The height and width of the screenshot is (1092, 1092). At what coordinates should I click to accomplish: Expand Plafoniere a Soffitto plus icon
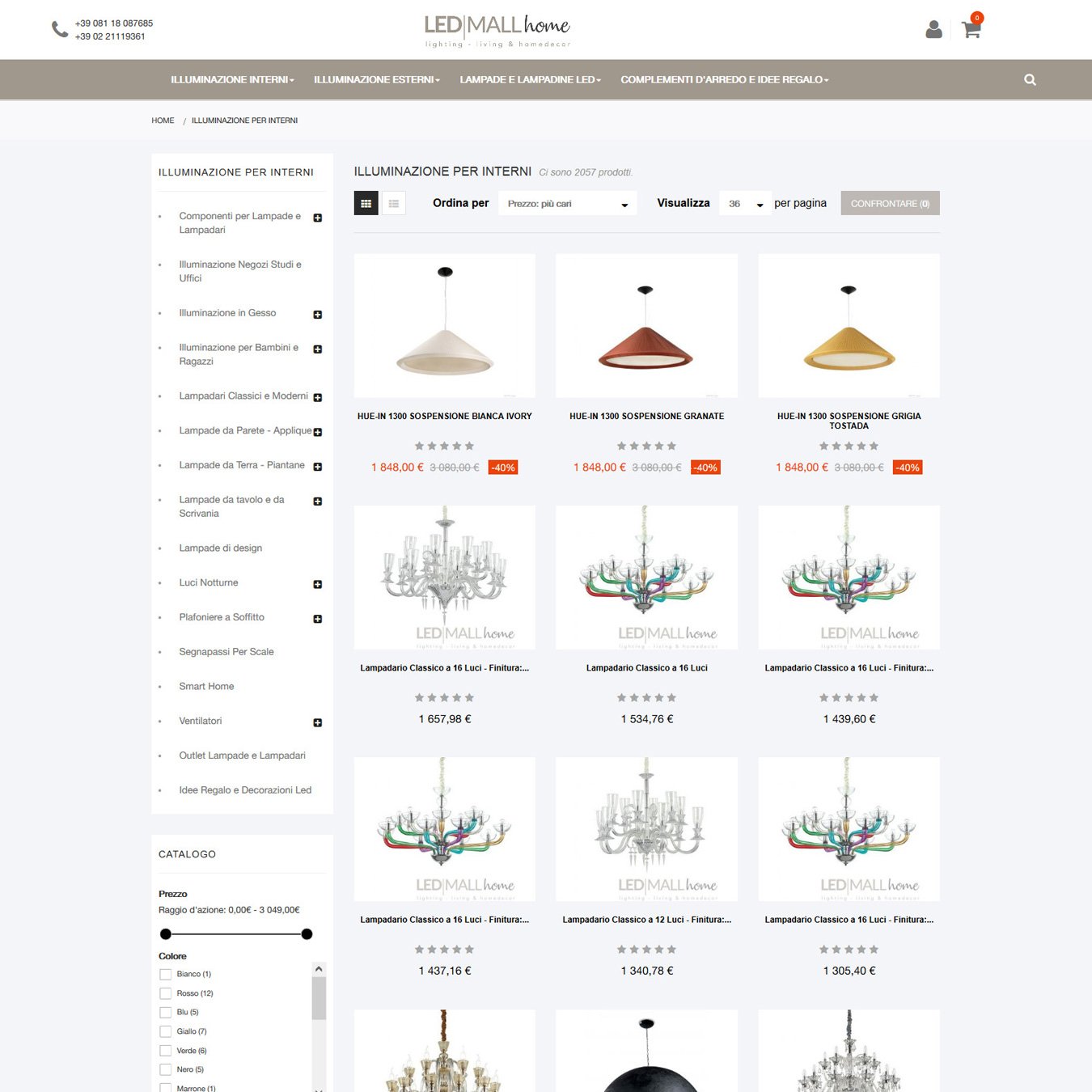(x=318, y=619)
